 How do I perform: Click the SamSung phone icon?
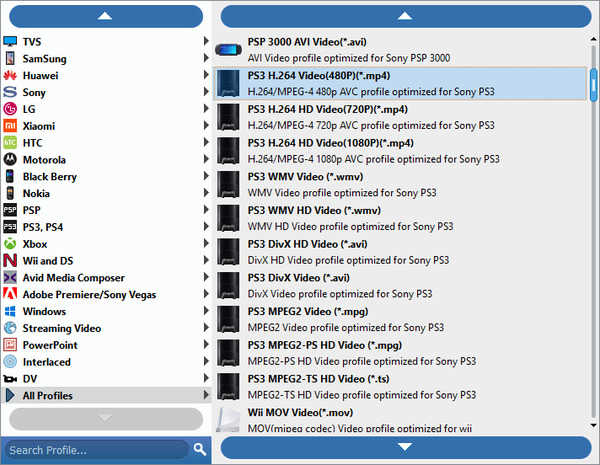click(10, 58)
